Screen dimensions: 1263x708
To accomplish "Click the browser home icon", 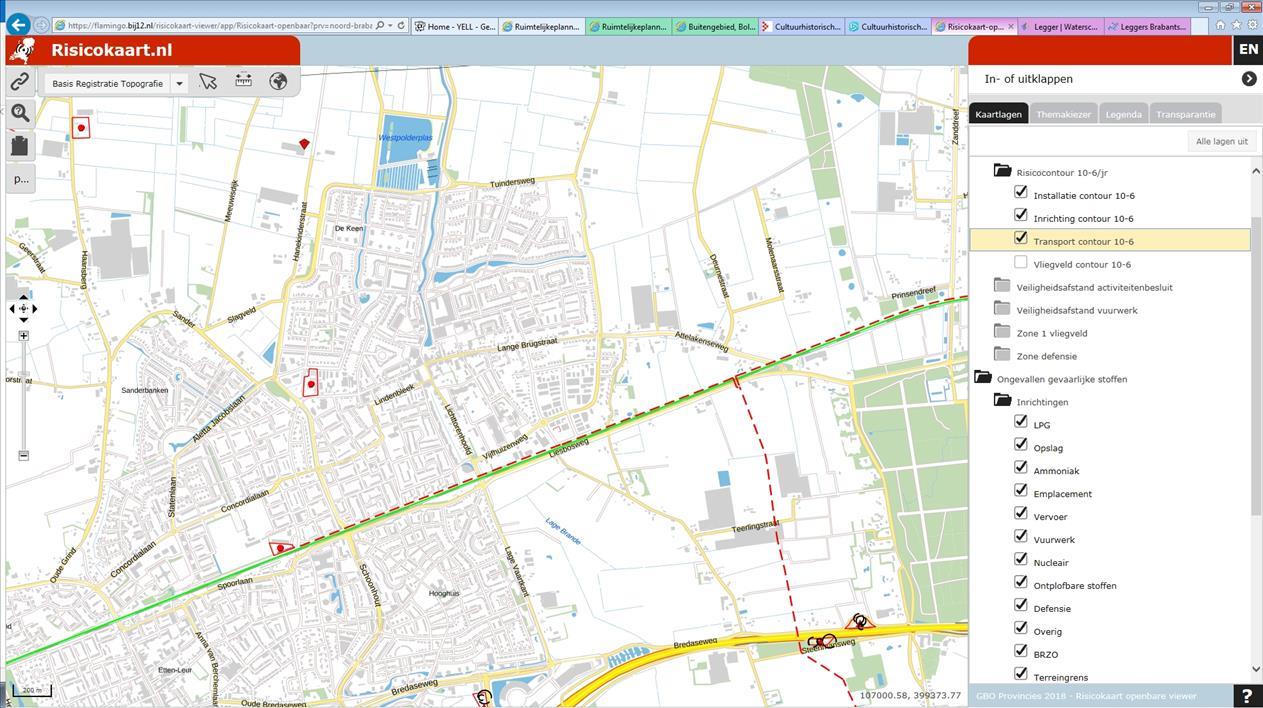I will click(x=1220, y=25).
